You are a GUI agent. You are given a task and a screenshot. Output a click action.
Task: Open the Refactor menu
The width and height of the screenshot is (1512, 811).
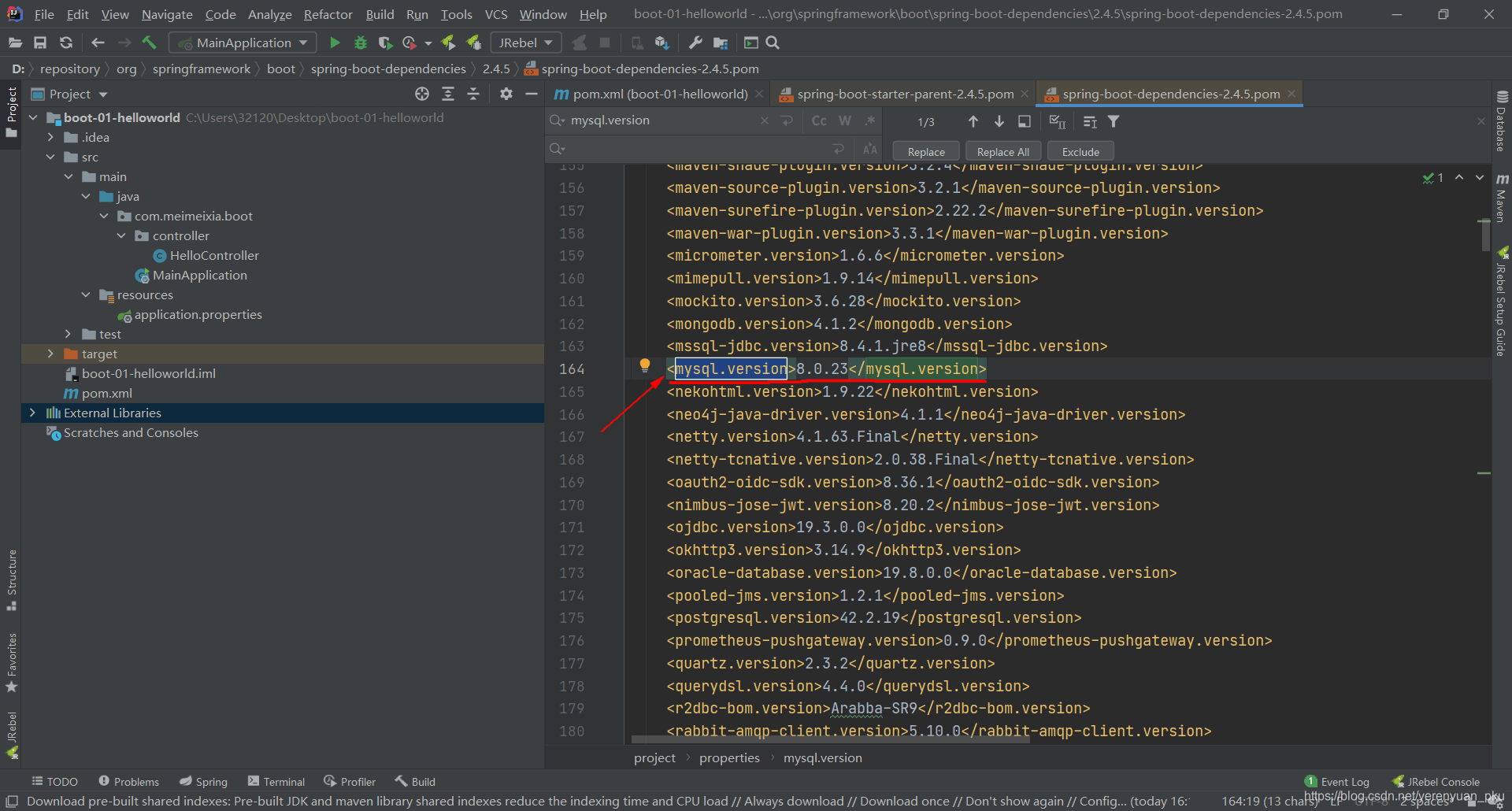[x=328, y=14]
